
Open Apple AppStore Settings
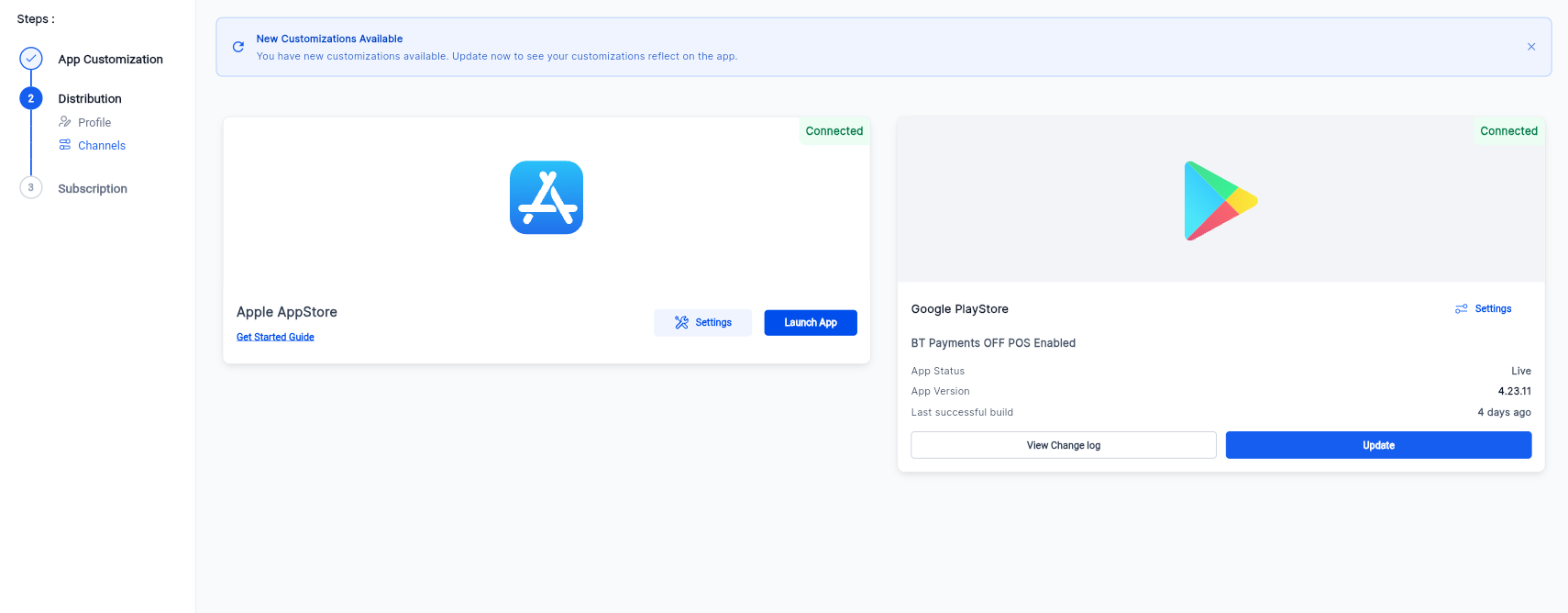(x=702, y=322)
